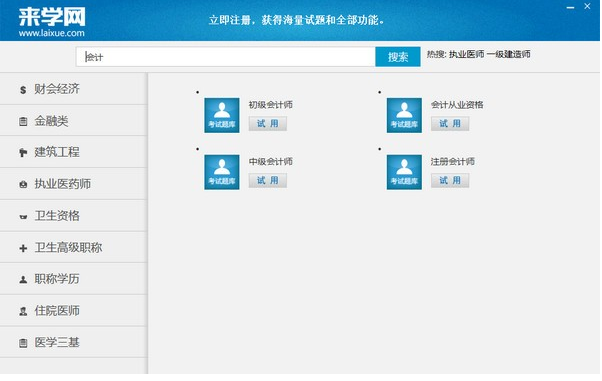Open the 住院医师 category
This screenshot has height=381, width=602.
click(x=73, y=311)
